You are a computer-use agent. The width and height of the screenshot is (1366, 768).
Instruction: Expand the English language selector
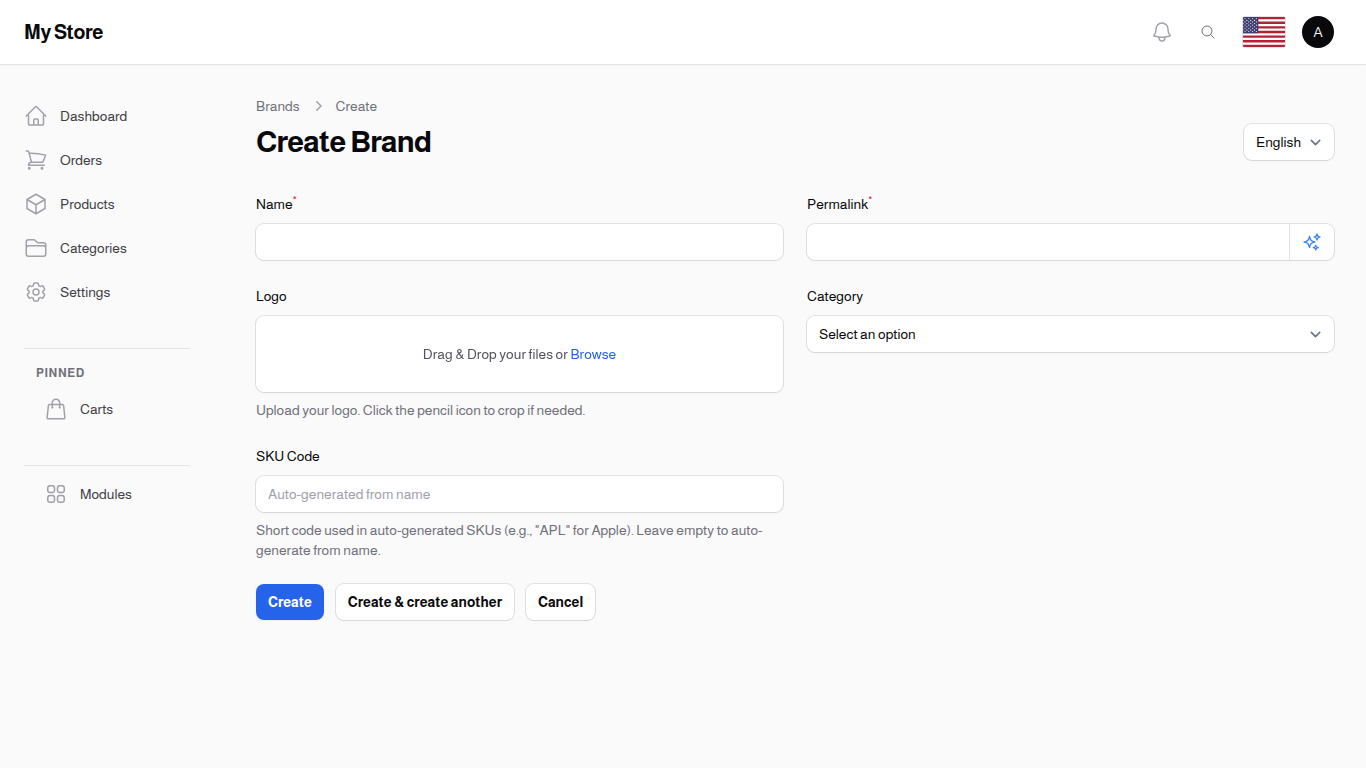[x=1288, y=142]
